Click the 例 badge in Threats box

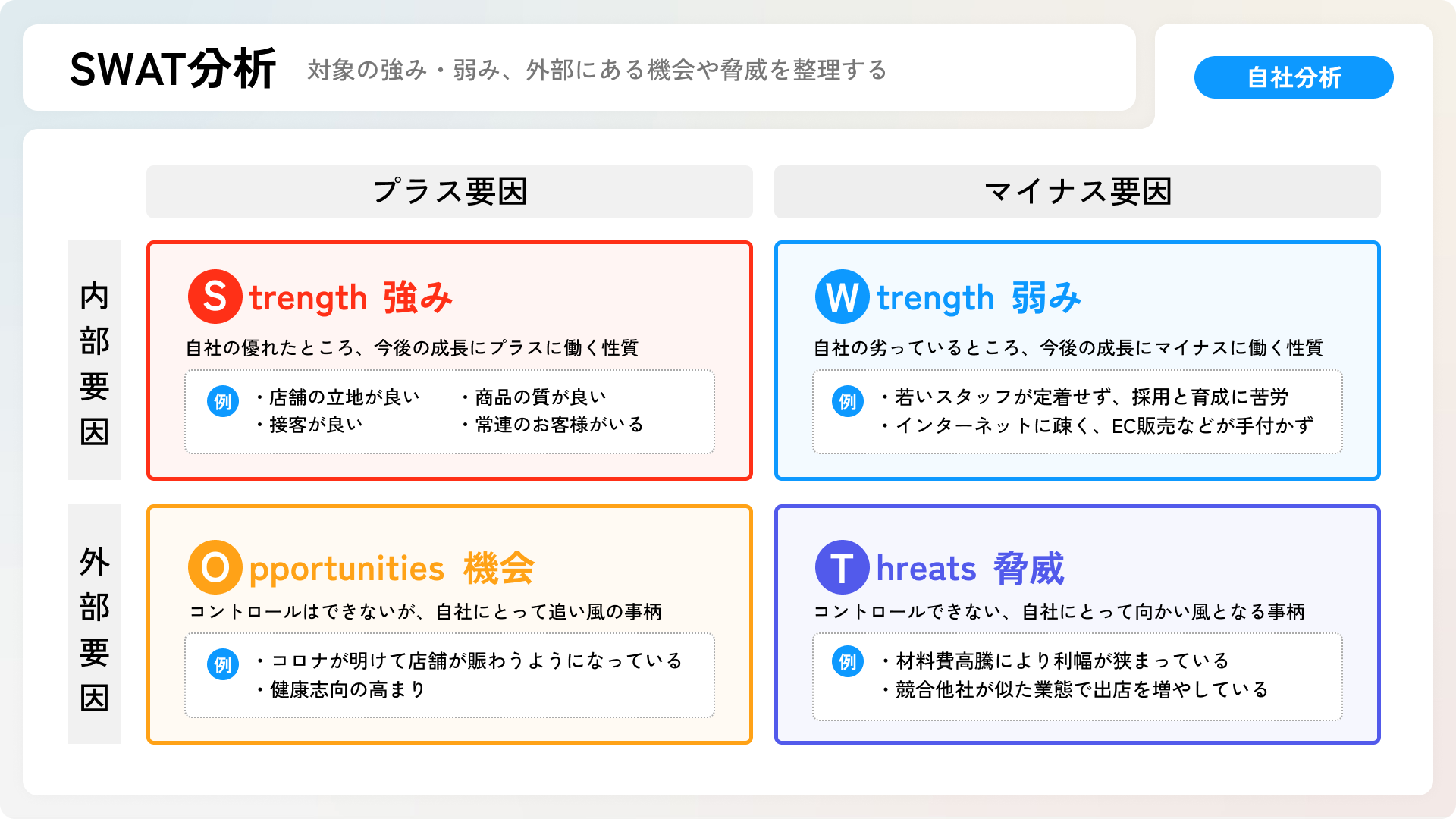(x=848, y=661)
